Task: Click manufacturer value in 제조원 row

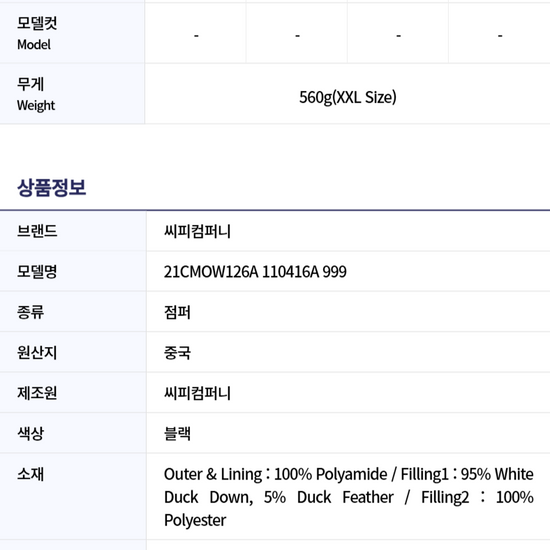Action: pos(197,393)
